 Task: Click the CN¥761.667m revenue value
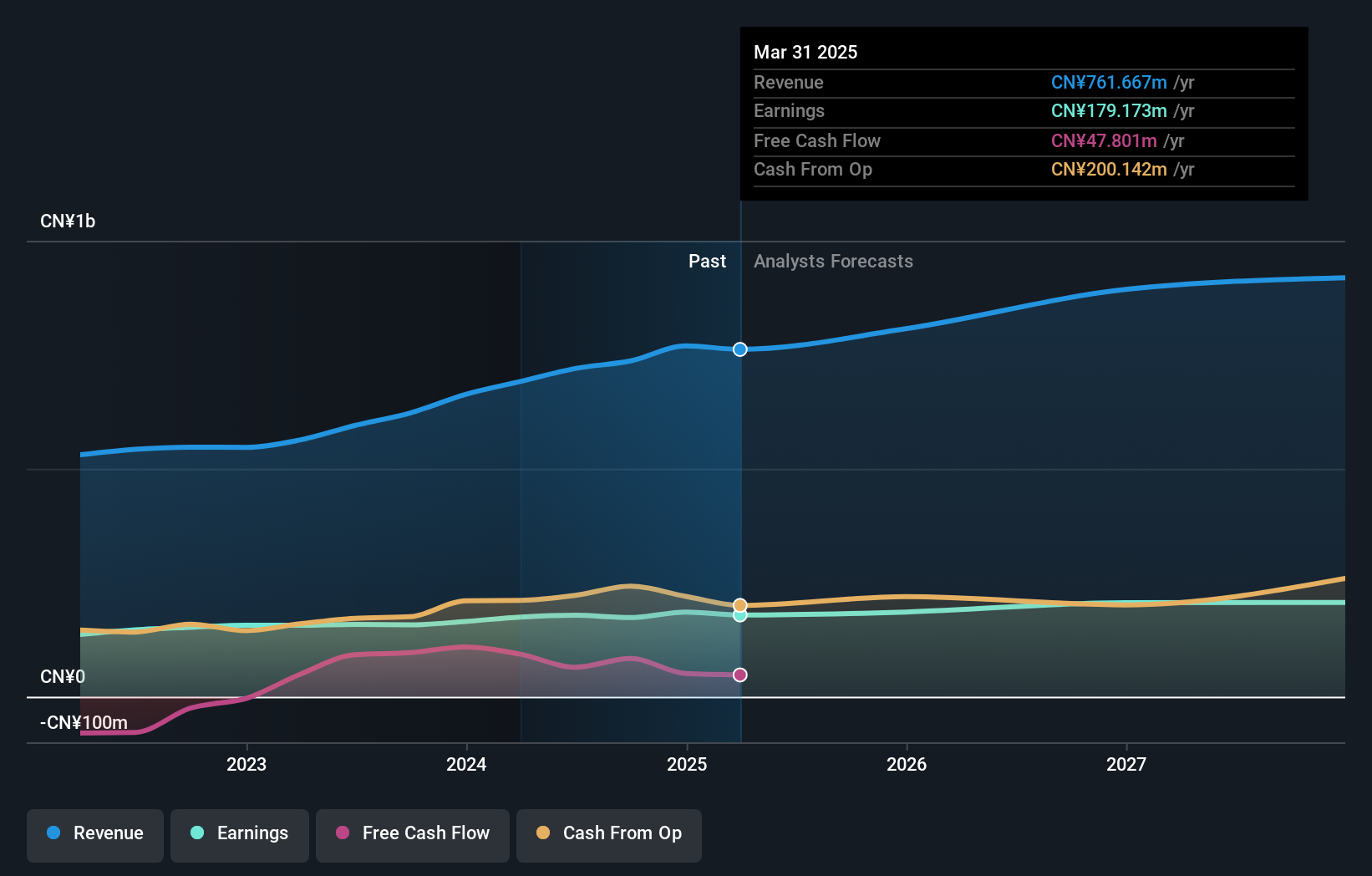pyautogui.click(x=1109, y=82)
